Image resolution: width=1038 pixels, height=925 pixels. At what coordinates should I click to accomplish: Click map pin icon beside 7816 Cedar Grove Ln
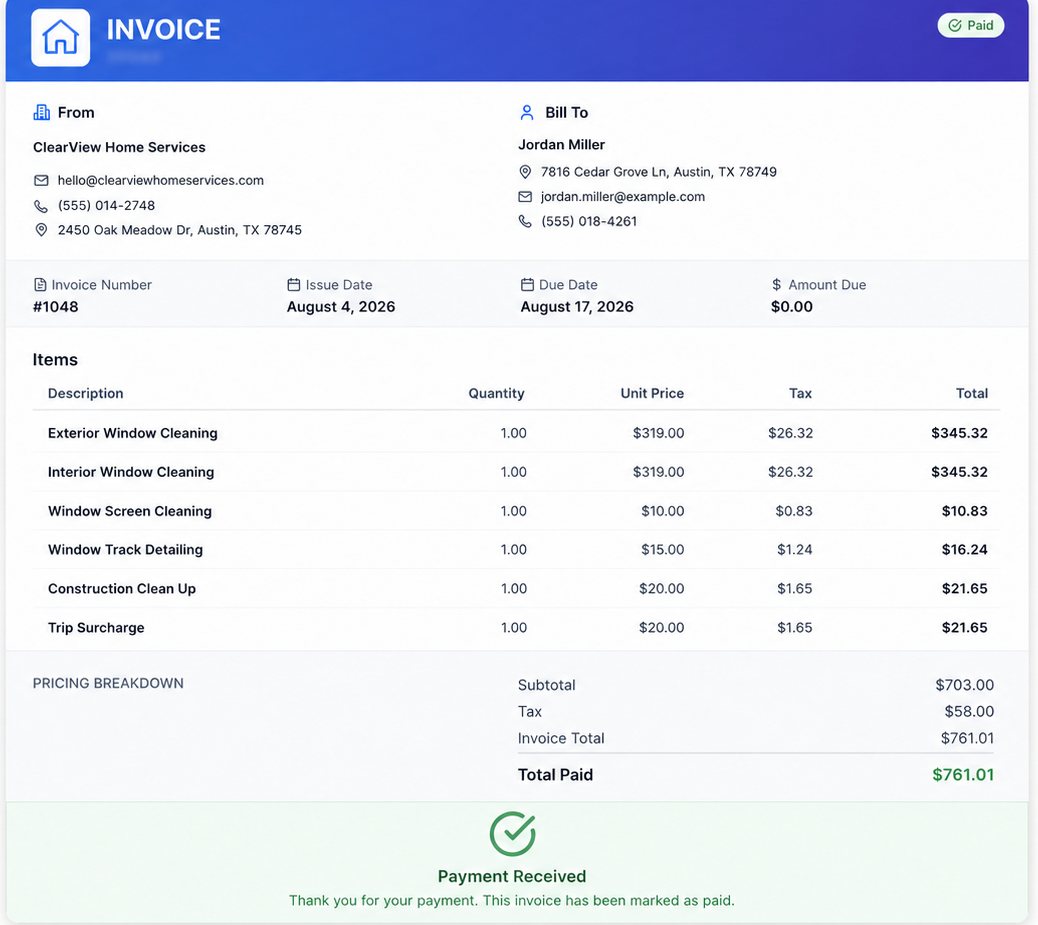pos(525,172)
